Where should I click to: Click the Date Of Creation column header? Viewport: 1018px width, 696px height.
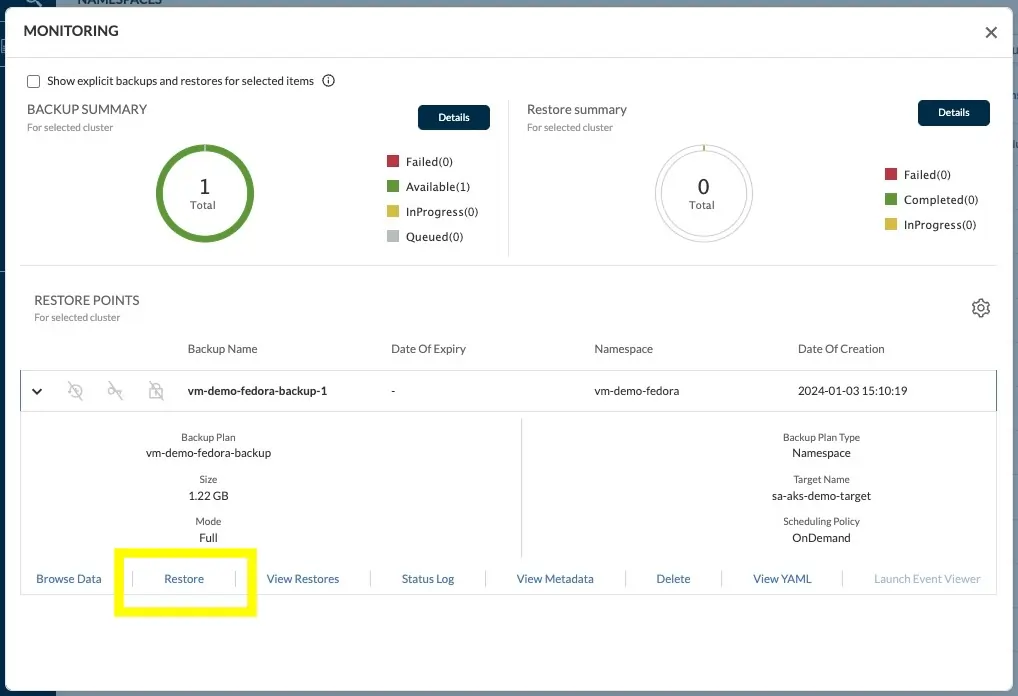841,349
